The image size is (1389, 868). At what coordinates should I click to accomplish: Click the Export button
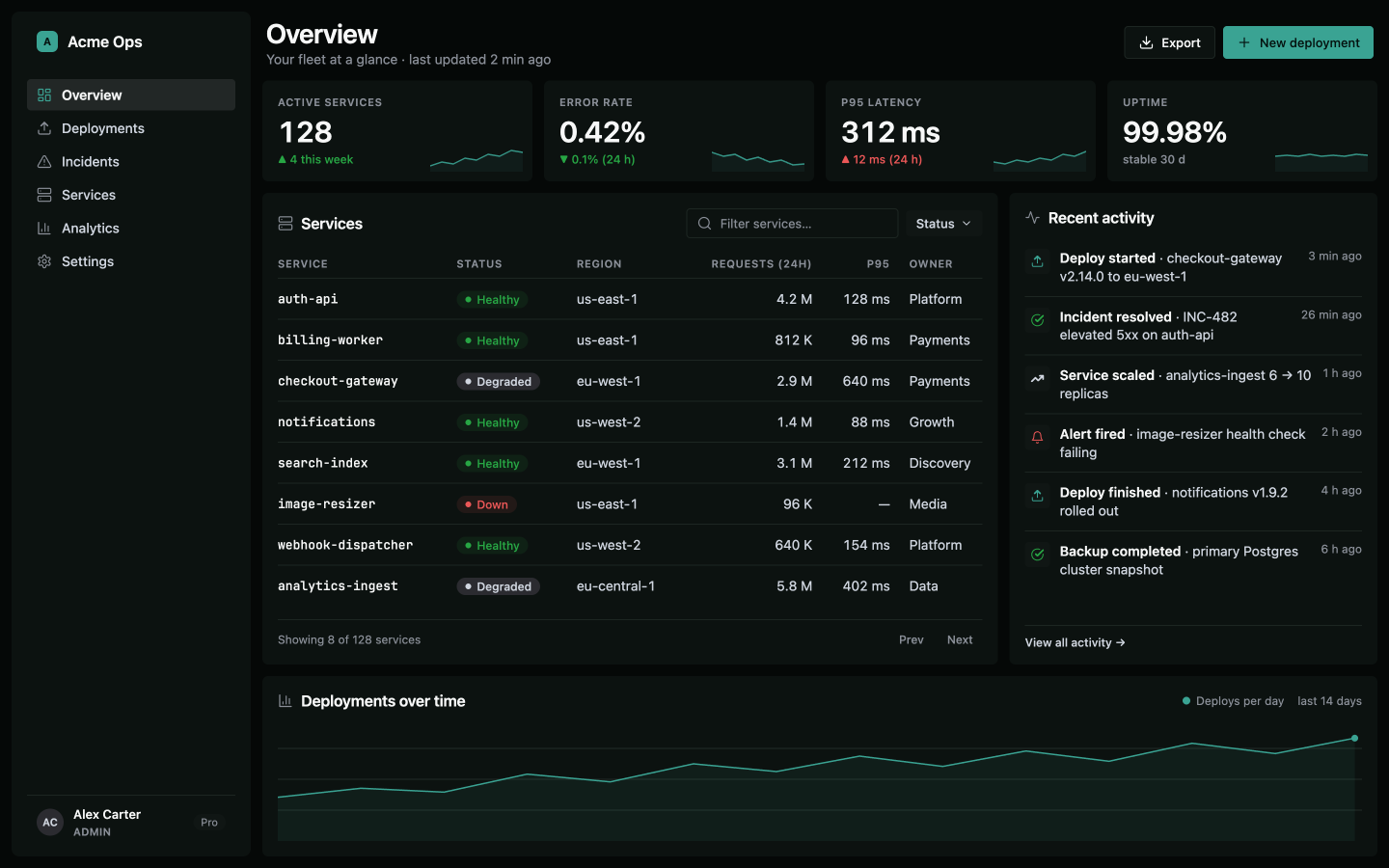tap(1169, 42)
